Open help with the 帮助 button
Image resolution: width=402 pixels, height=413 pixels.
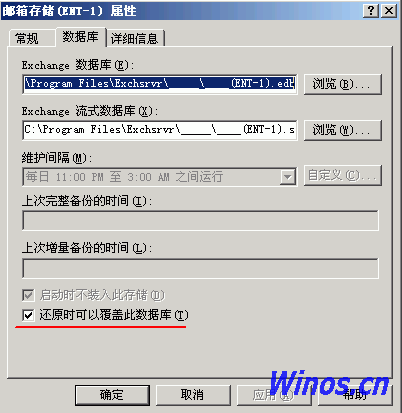[x=355, y=395]
